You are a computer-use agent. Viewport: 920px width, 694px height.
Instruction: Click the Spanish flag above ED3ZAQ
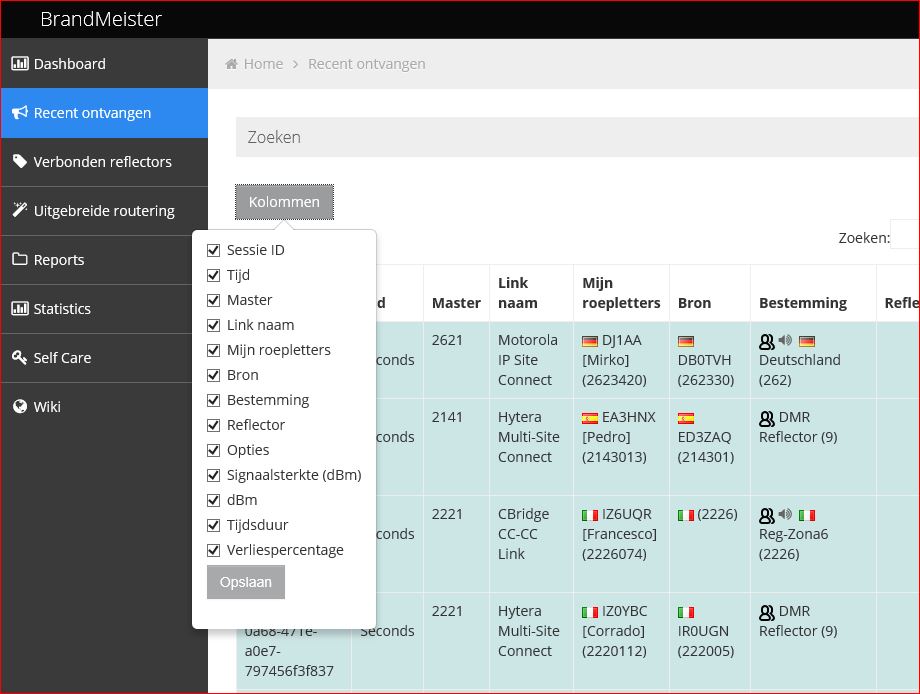pos(685,418)
